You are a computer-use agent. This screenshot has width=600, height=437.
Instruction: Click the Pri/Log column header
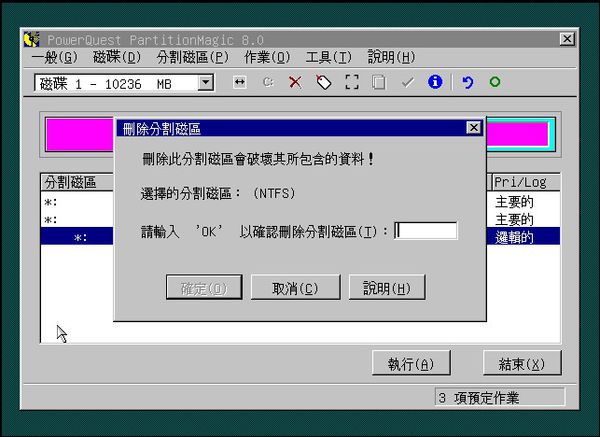(526, 182)
